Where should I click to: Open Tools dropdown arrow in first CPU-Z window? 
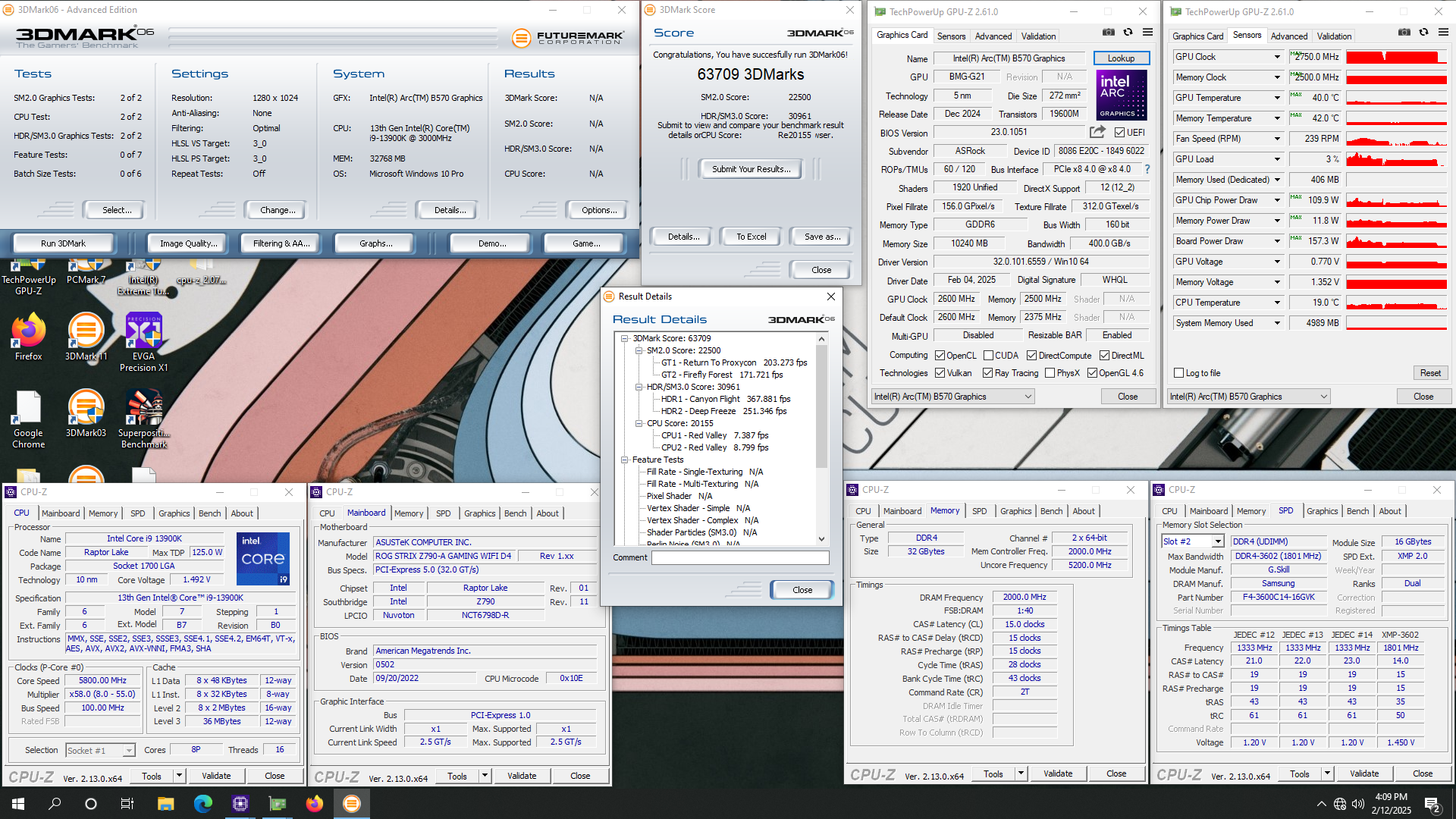point(179,776)
